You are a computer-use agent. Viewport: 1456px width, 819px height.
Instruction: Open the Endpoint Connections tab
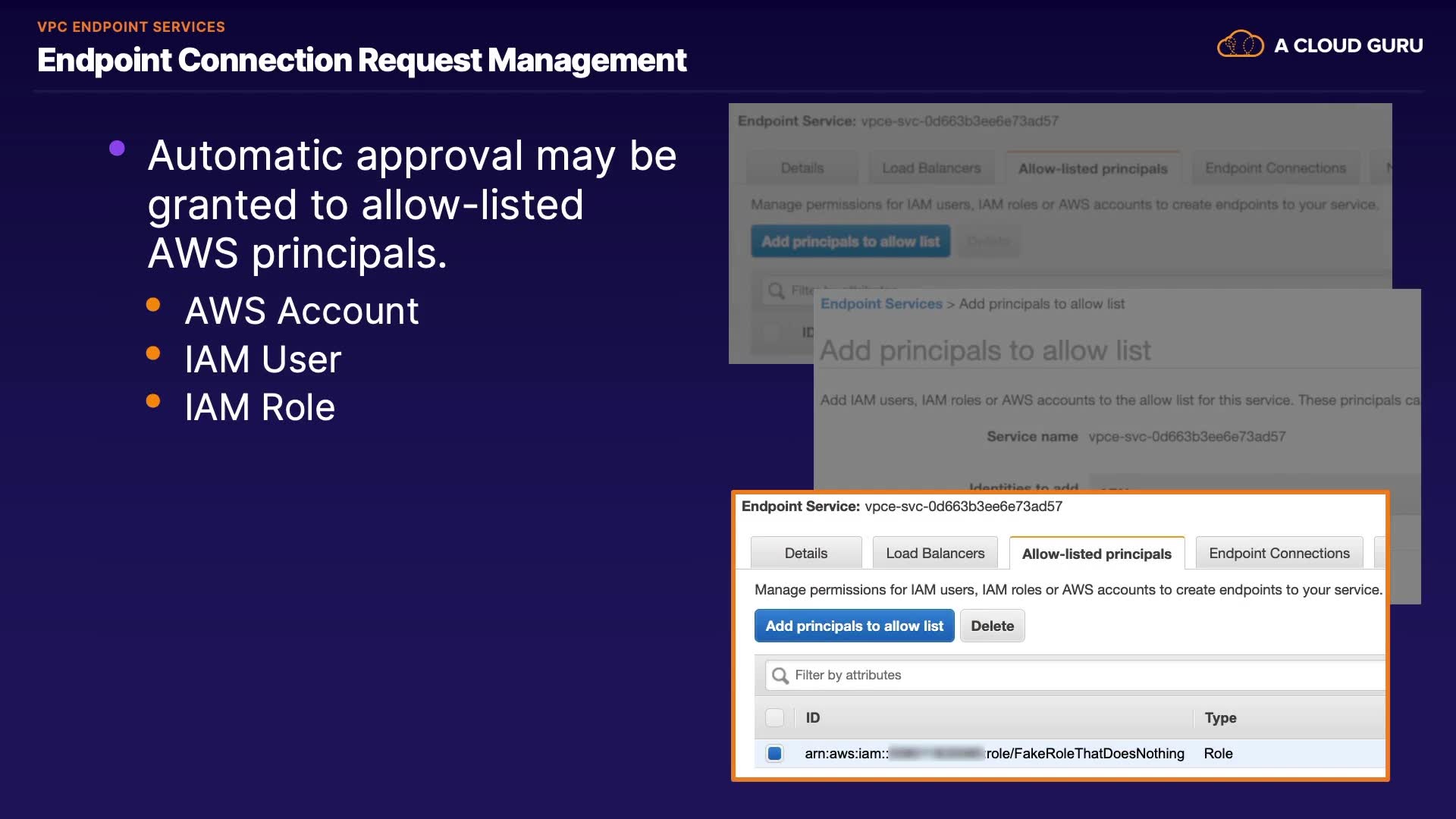point(1279,554)
